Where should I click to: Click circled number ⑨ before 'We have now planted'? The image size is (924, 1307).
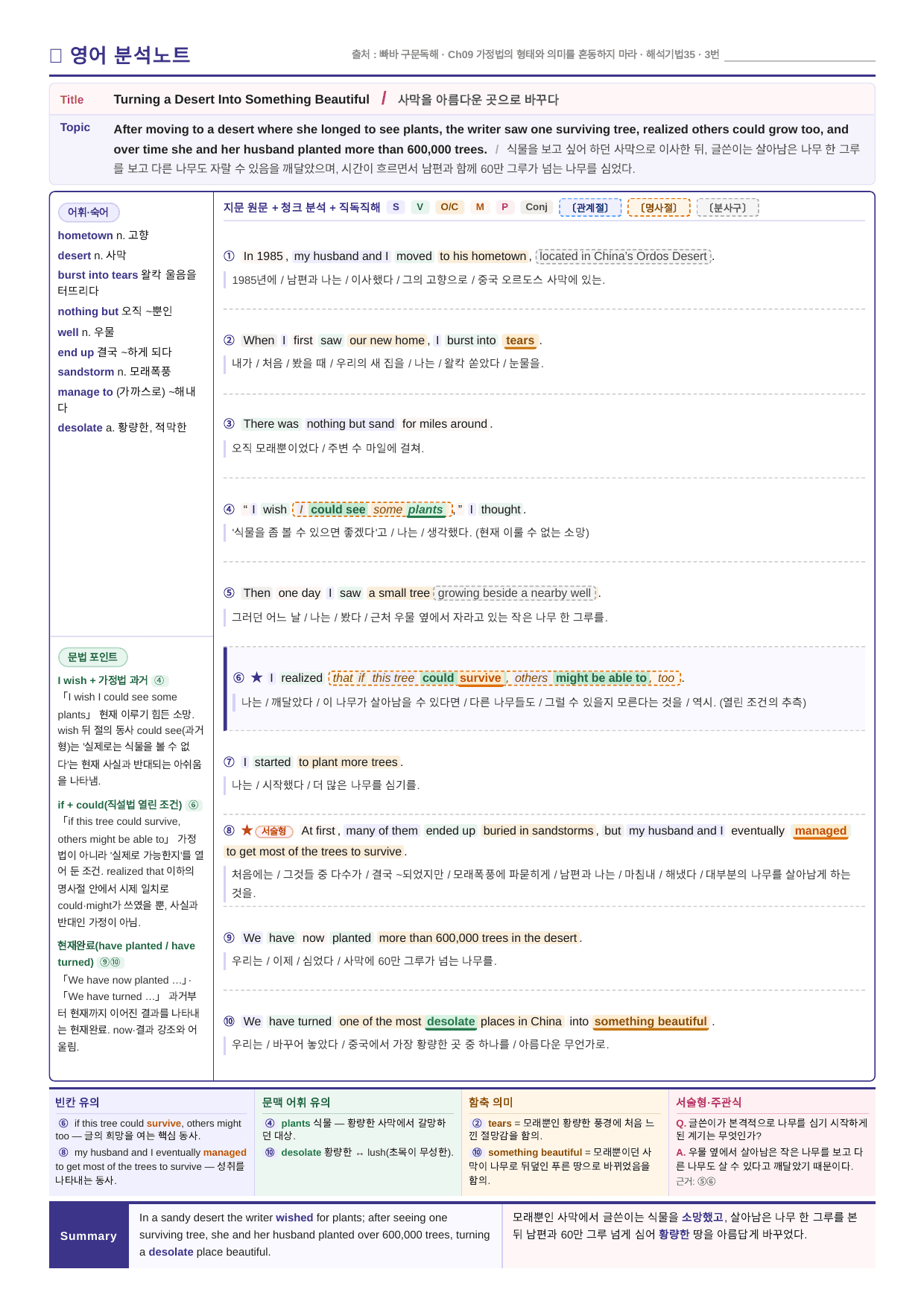(230, 937)
